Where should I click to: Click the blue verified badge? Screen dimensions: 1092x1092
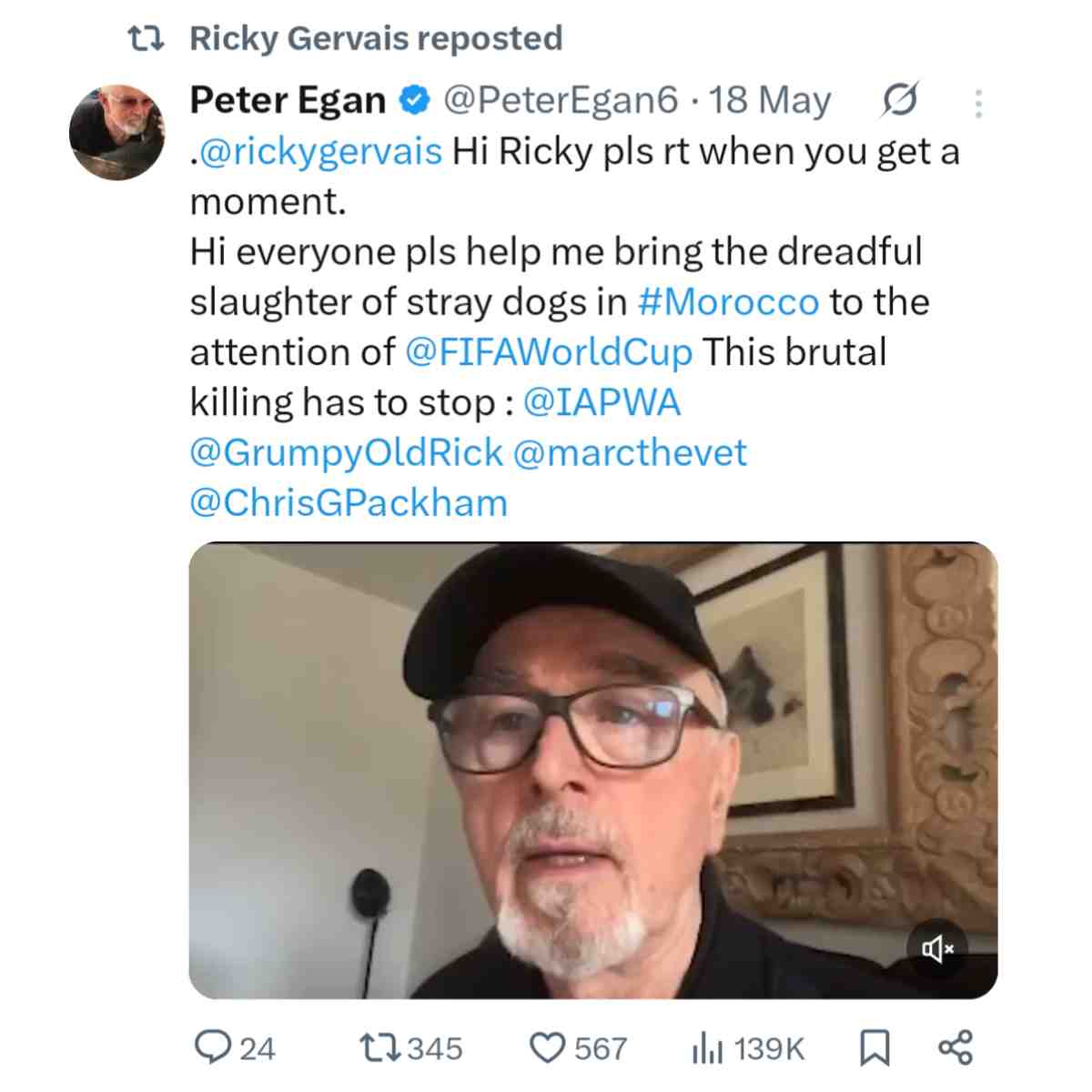[x=413, y=100]
